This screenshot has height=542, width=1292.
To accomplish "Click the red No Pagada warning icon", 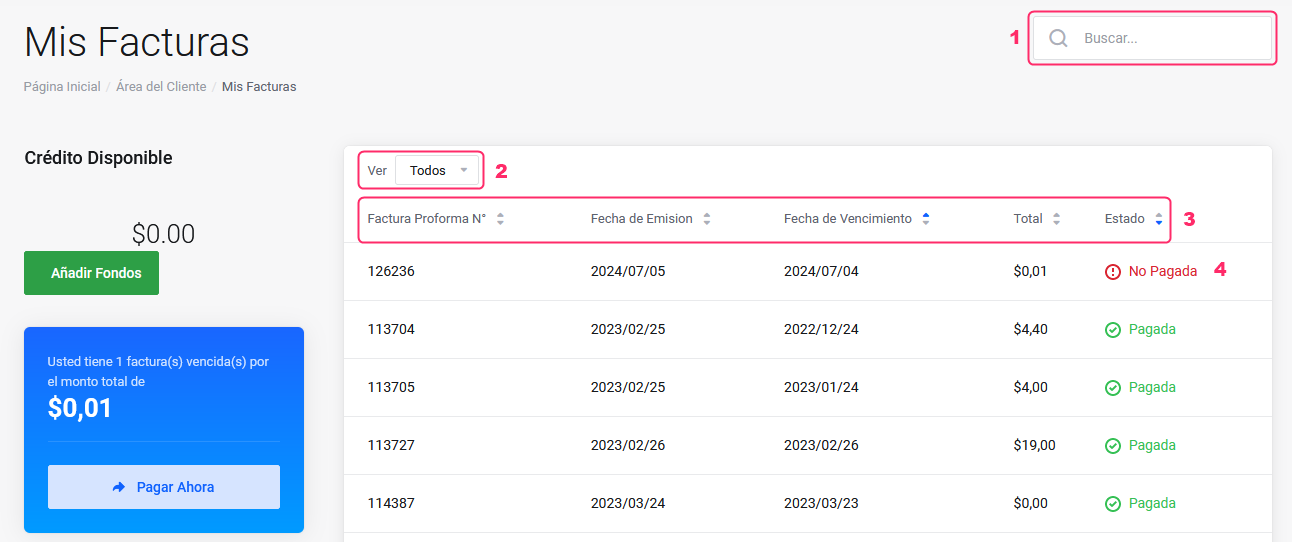I will pyautogui.click(x=1113, y=272).
